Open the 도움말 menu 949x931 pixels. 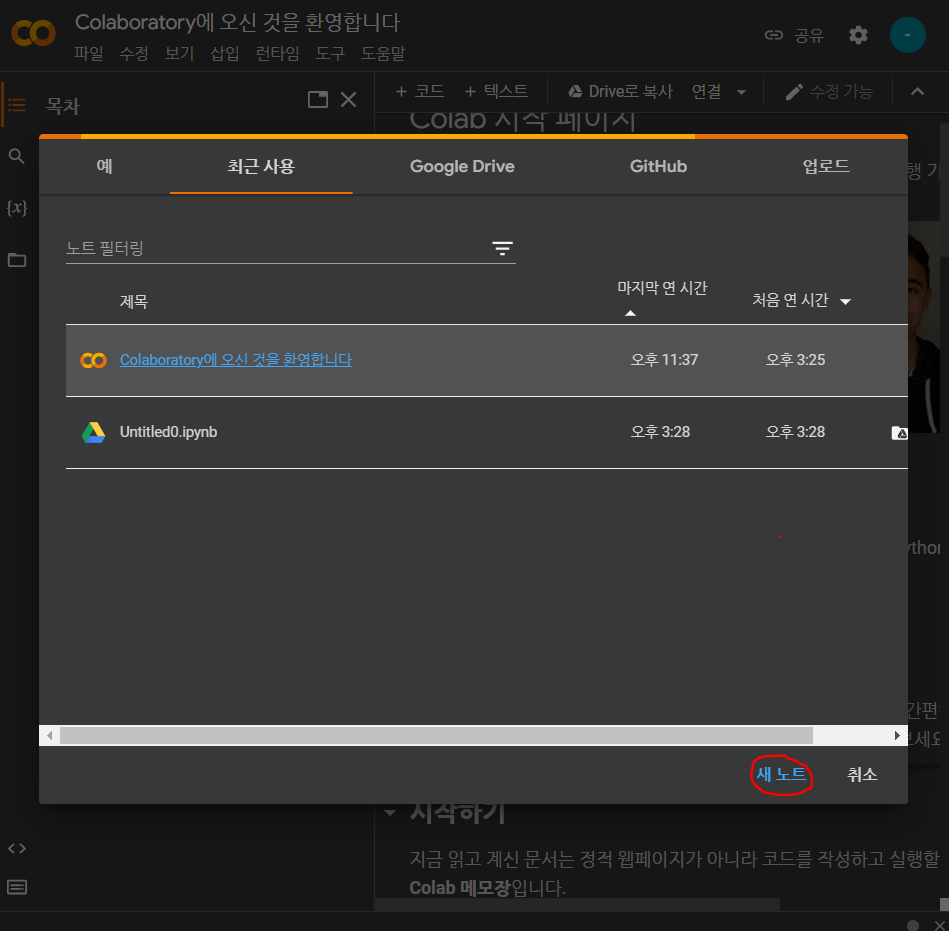click(383, 53)
